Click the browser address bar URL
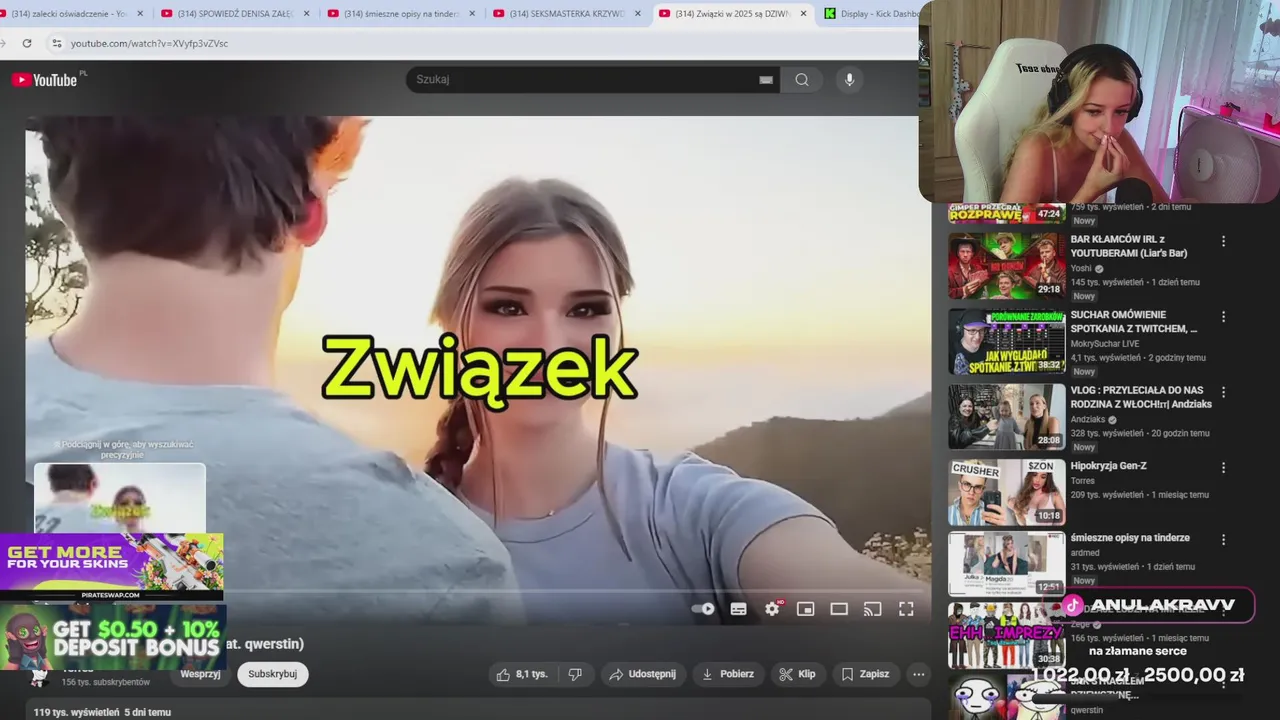 150,43
